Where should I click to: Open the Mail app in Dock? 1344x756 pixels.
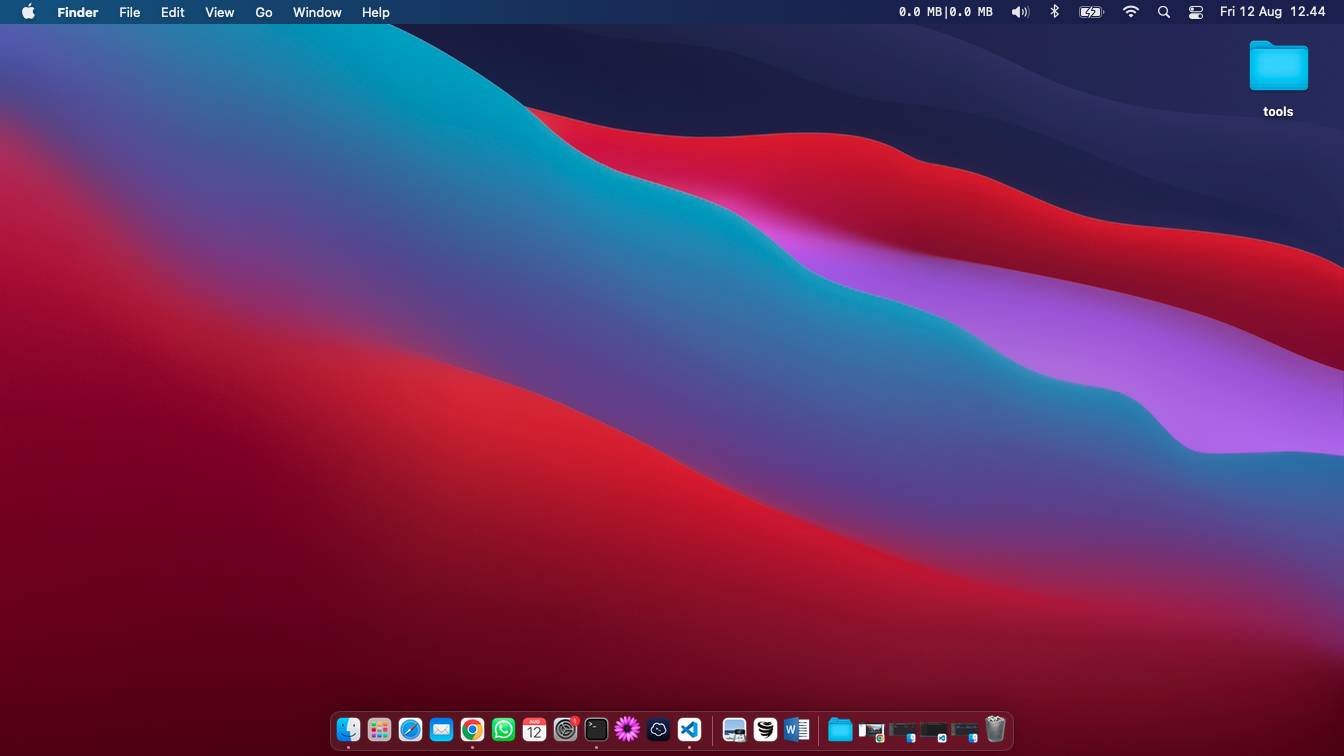coord(441,730)
